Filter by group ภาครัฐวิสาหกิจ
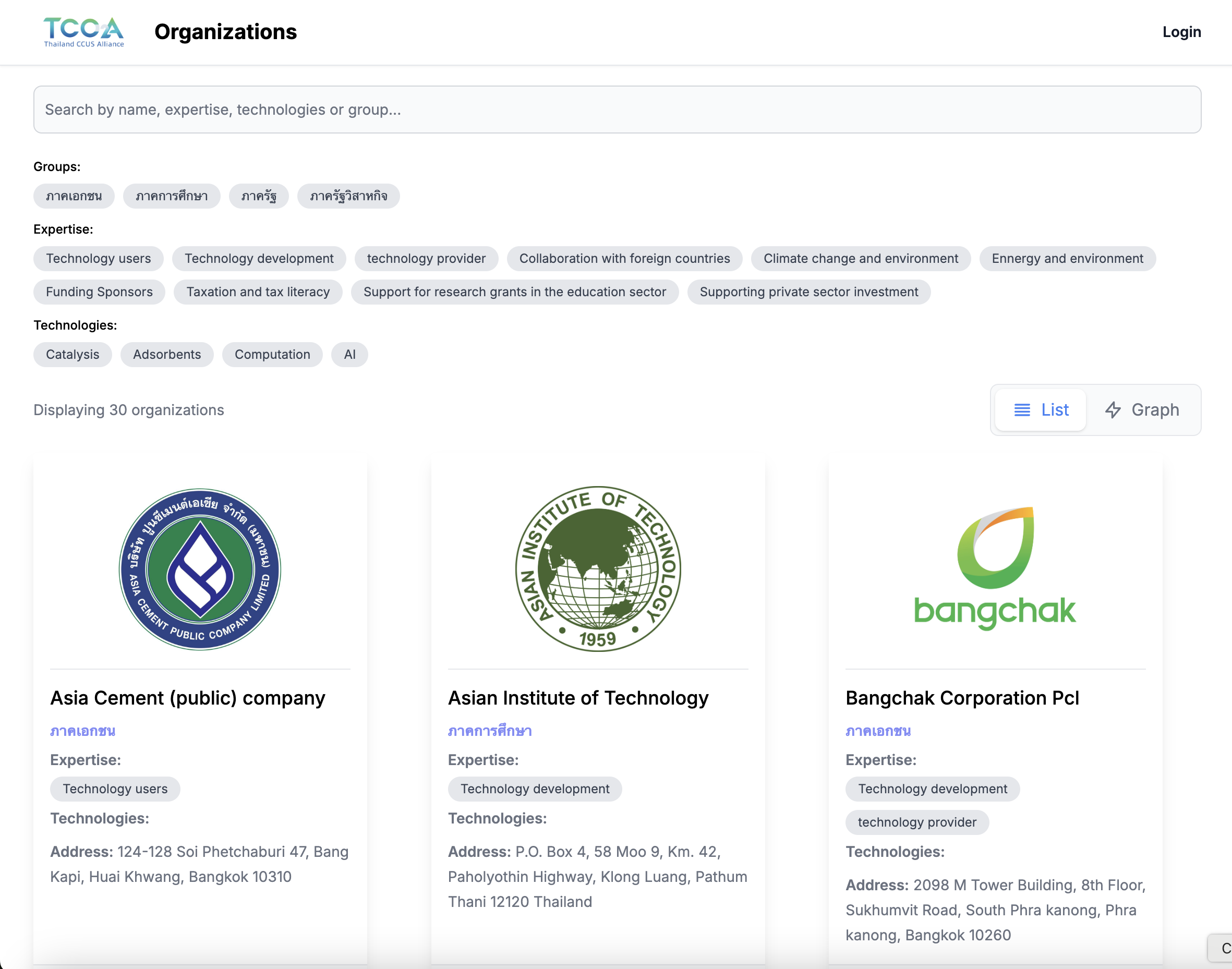This screenshot has height=969, width=1232. pos(348,196)
